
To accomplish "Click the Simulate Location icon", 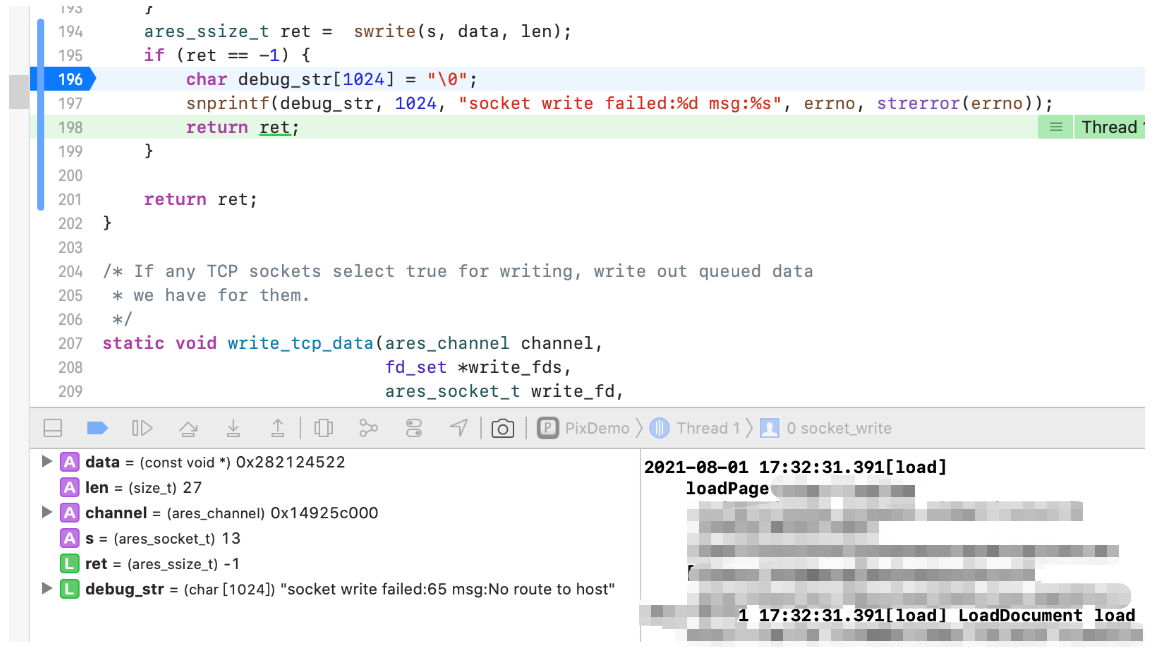I will (x=458, y=427).
